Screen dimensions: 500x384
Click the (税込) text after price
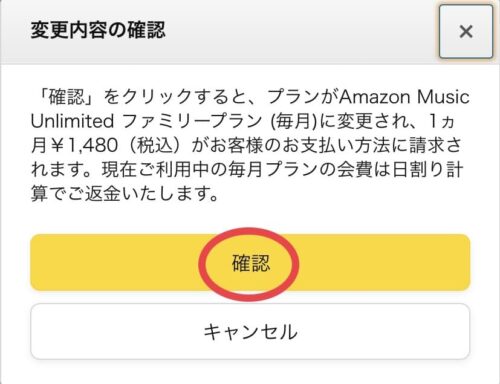[156, 145]
